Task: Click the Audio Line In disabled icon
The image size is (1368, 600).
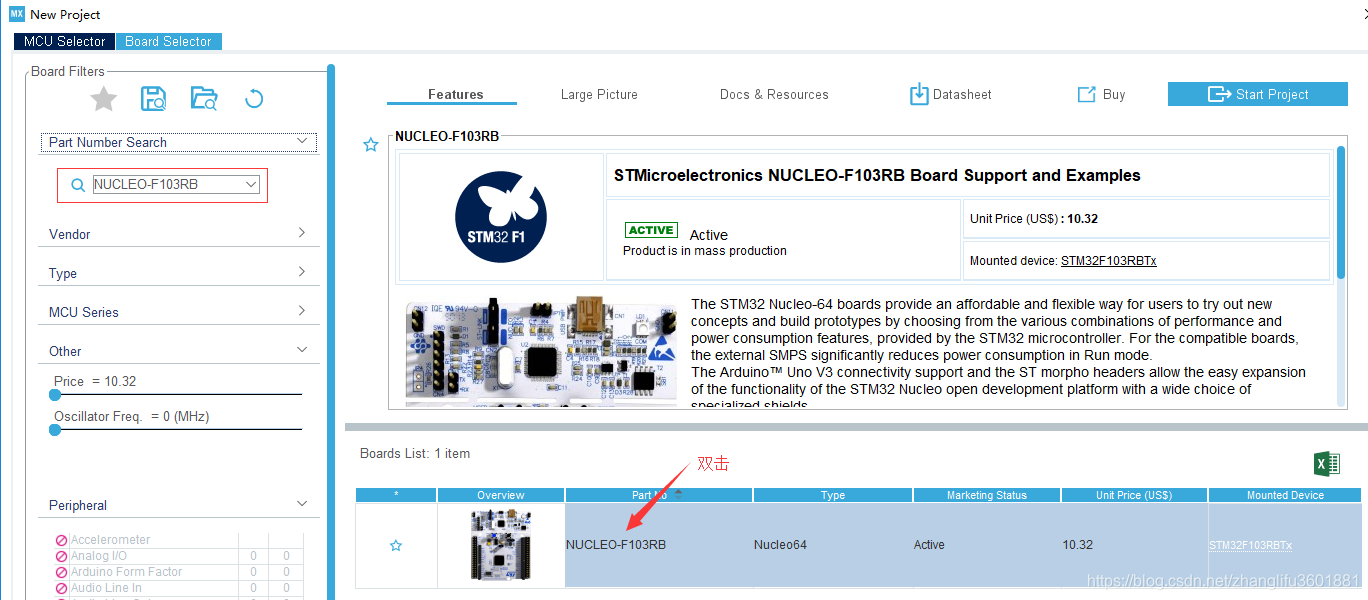Action: [x=62, y=588]
